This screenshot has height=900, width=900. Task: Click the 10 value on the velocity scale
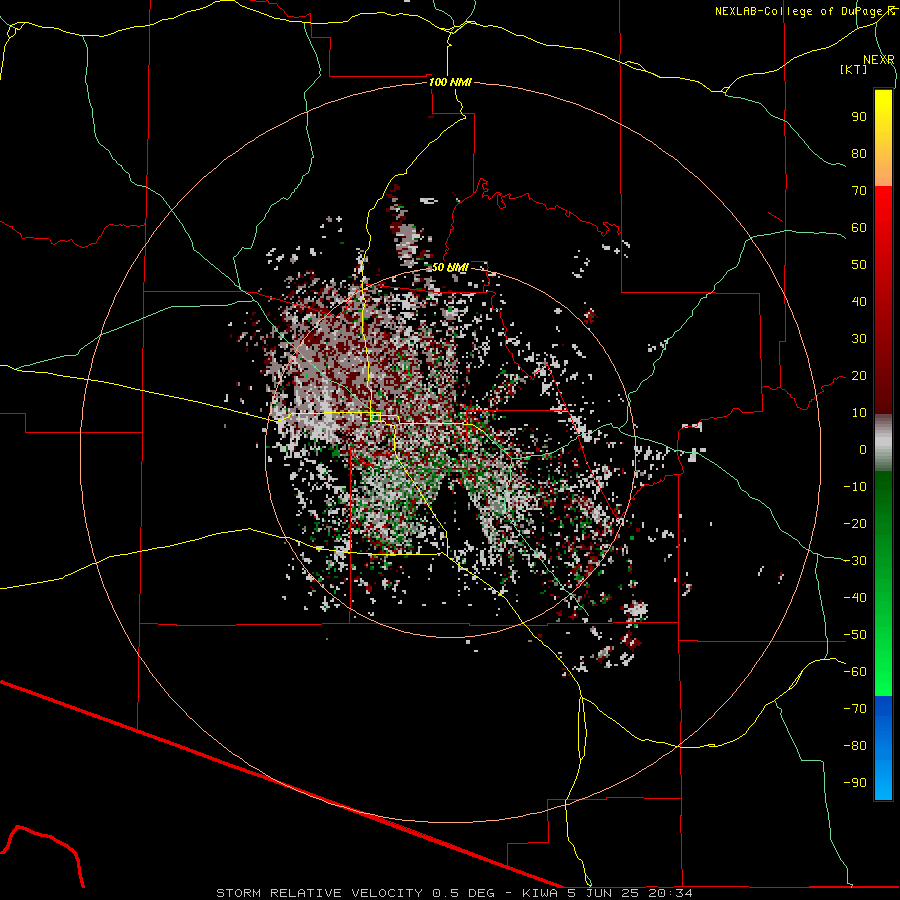tap(859, 413)
